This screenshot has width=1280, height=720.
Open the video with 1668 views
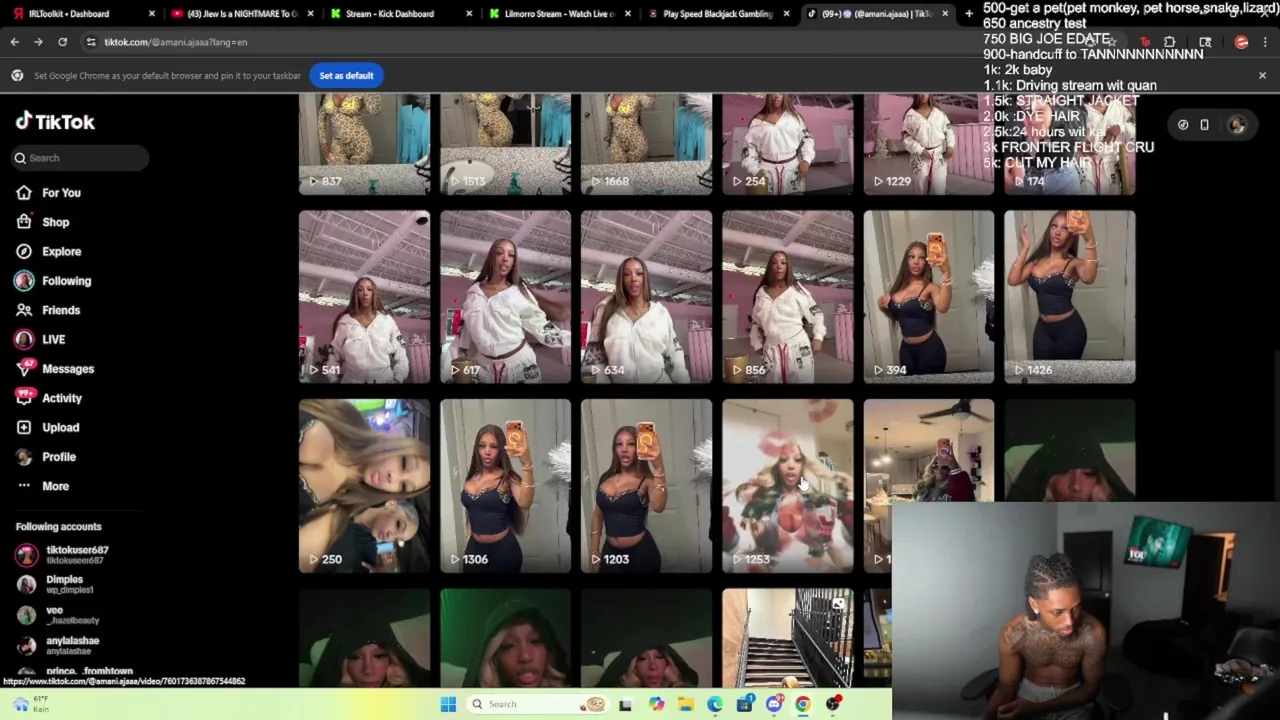coord(646,144)
